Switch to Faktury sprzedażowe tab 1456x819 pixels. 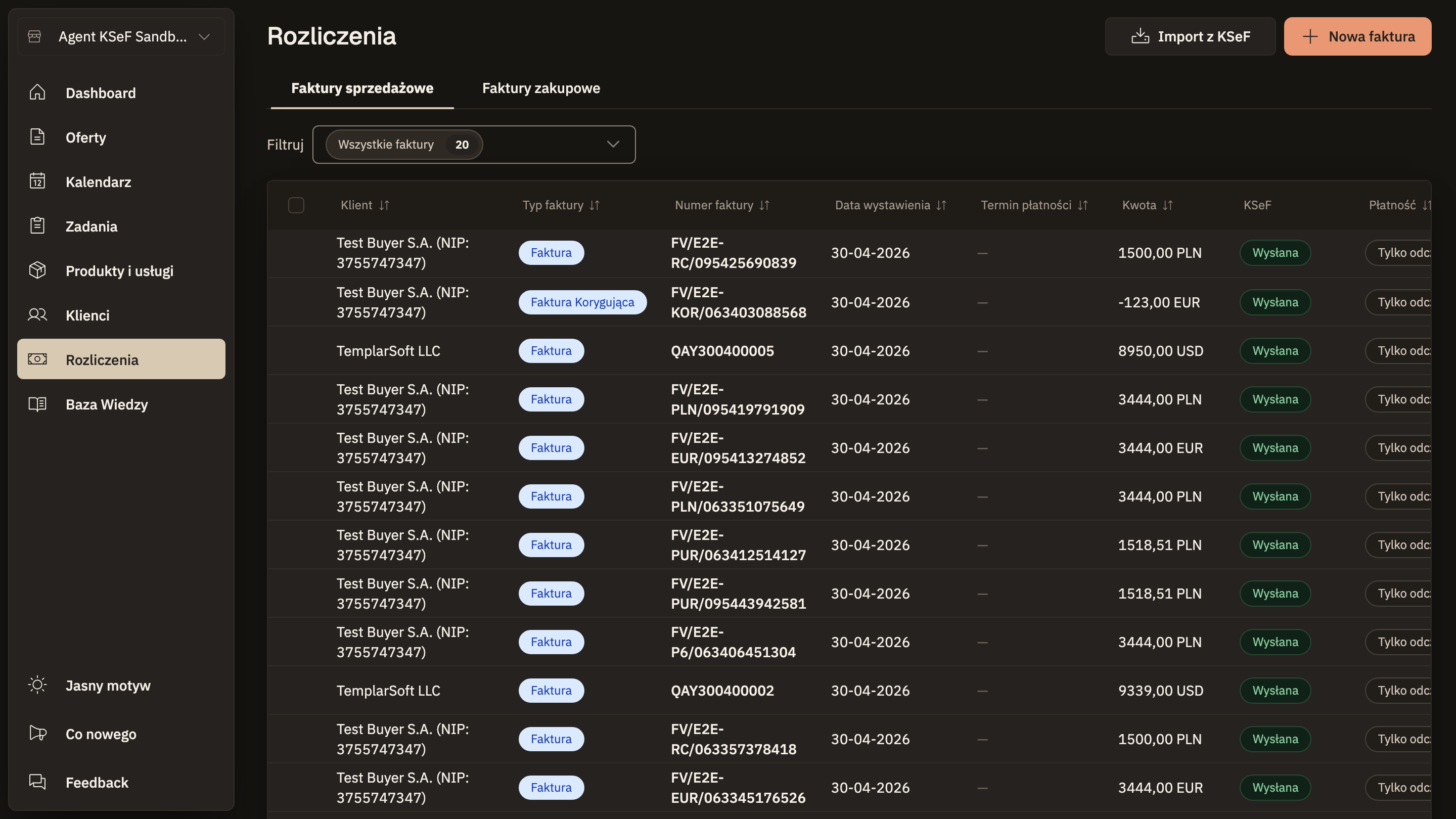[x=362, y=88]
